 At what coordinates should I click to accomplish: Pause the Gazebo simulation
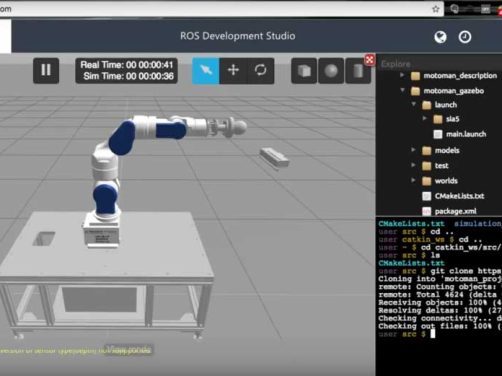click(46, 70)
